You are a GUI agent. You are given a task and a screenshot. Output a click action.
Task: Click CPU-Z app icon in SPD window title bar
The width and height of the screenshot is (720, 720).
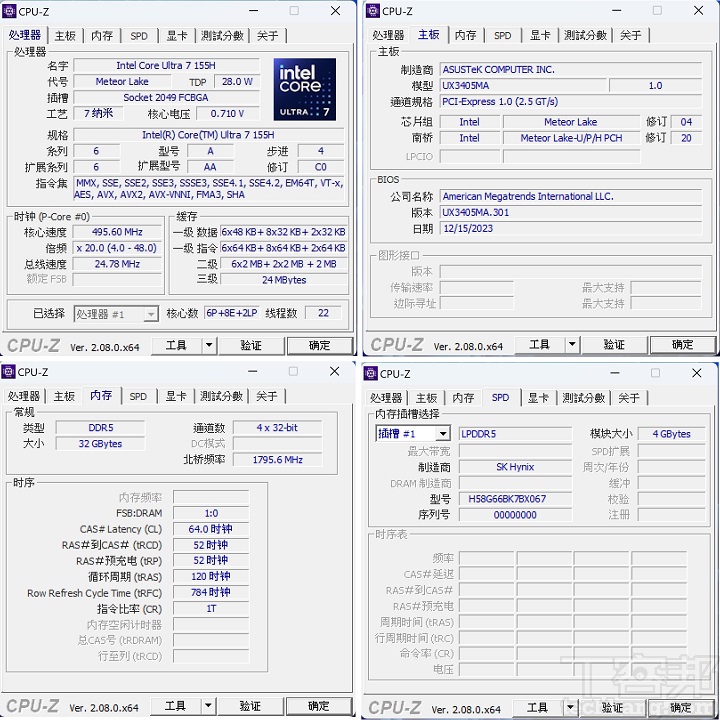(x=371, y=373)
